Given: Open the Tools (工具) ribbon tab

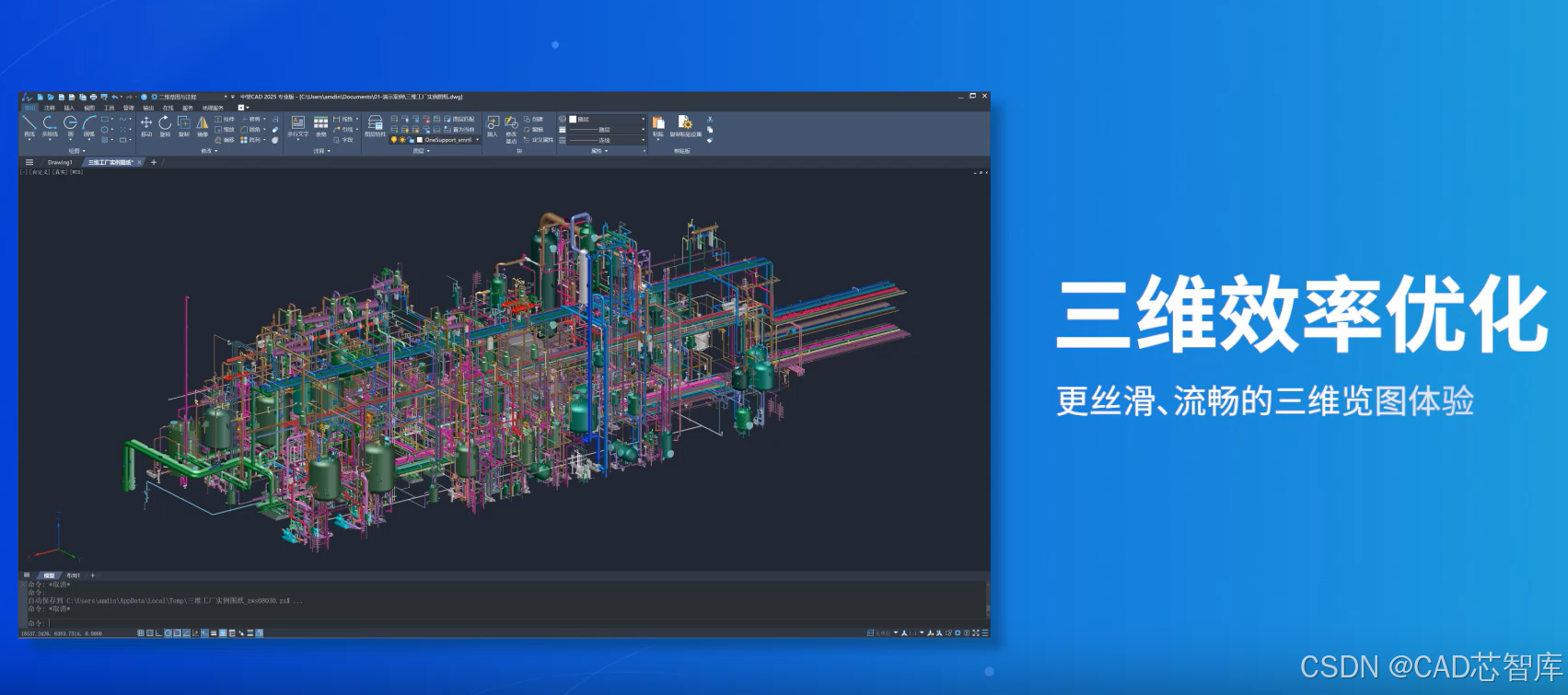Looking at the screenshot, I should [x=109, y=108].
